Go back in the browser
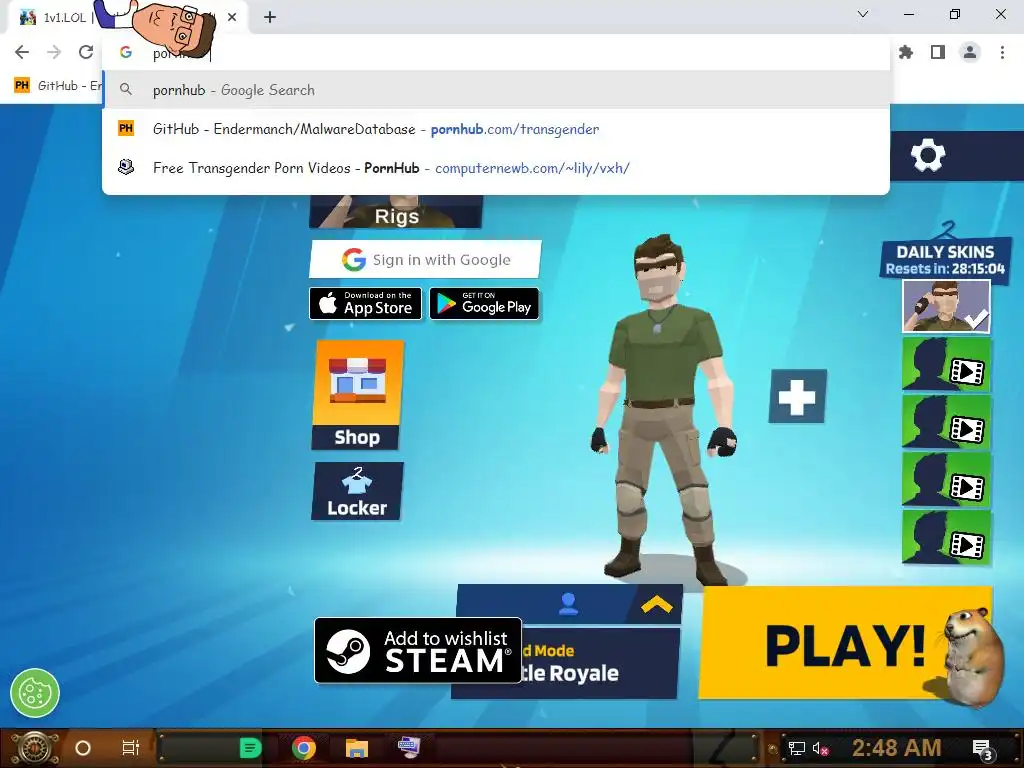Screen dimensions: 1024x768 22,52
